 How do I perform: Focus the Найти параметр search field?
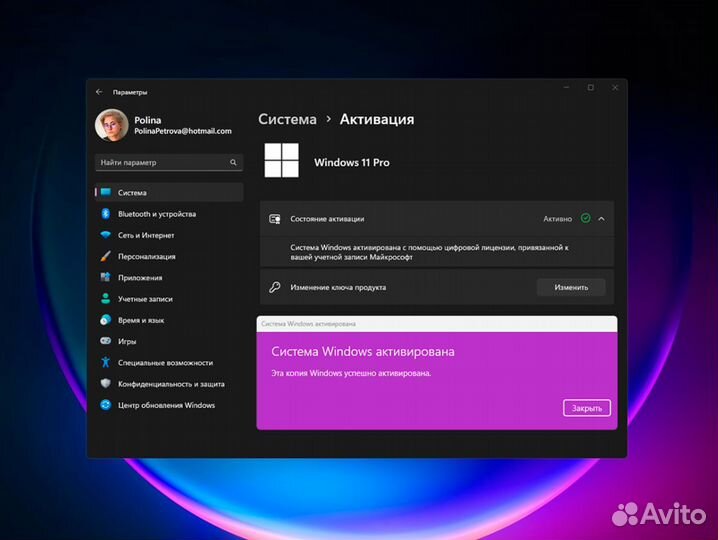coord(169,163)
